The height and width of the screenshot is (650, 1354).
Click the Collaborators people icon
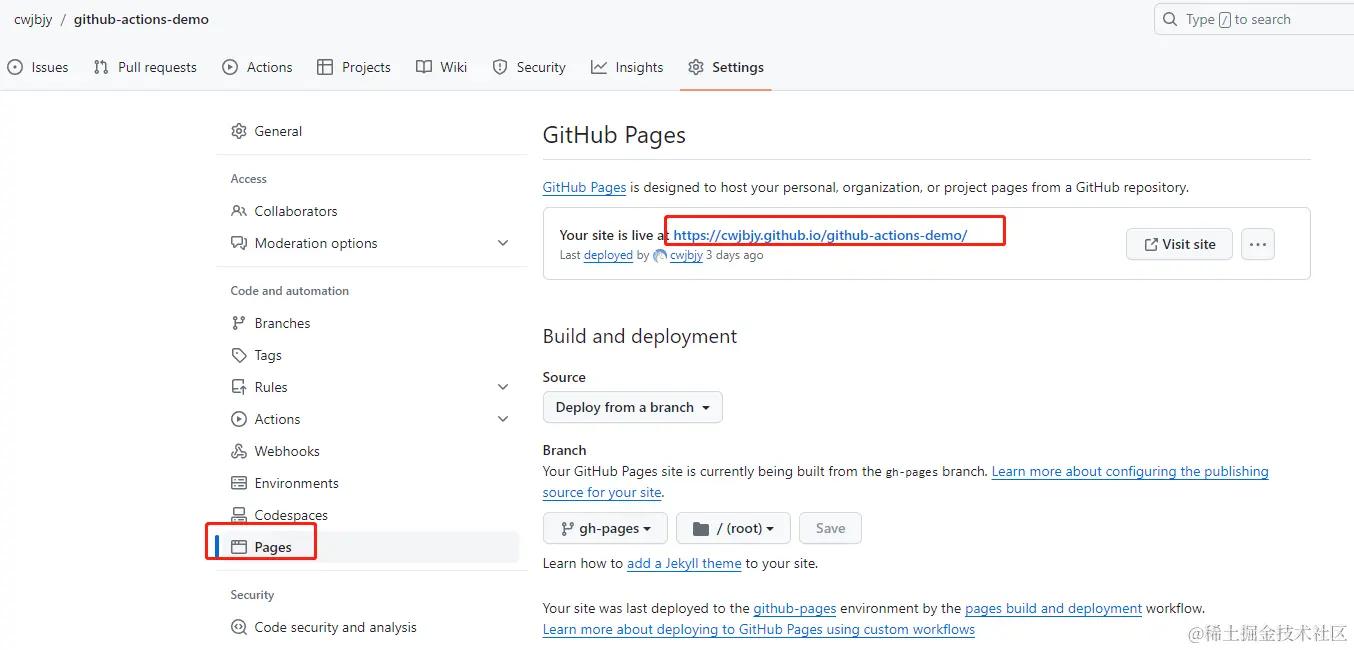click(239, 211)
